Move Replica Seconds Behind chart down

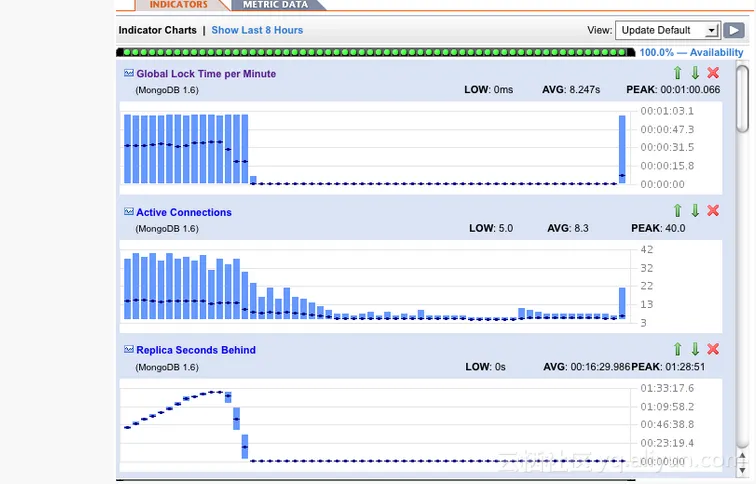pyautogui.click(x=695, y=349)
